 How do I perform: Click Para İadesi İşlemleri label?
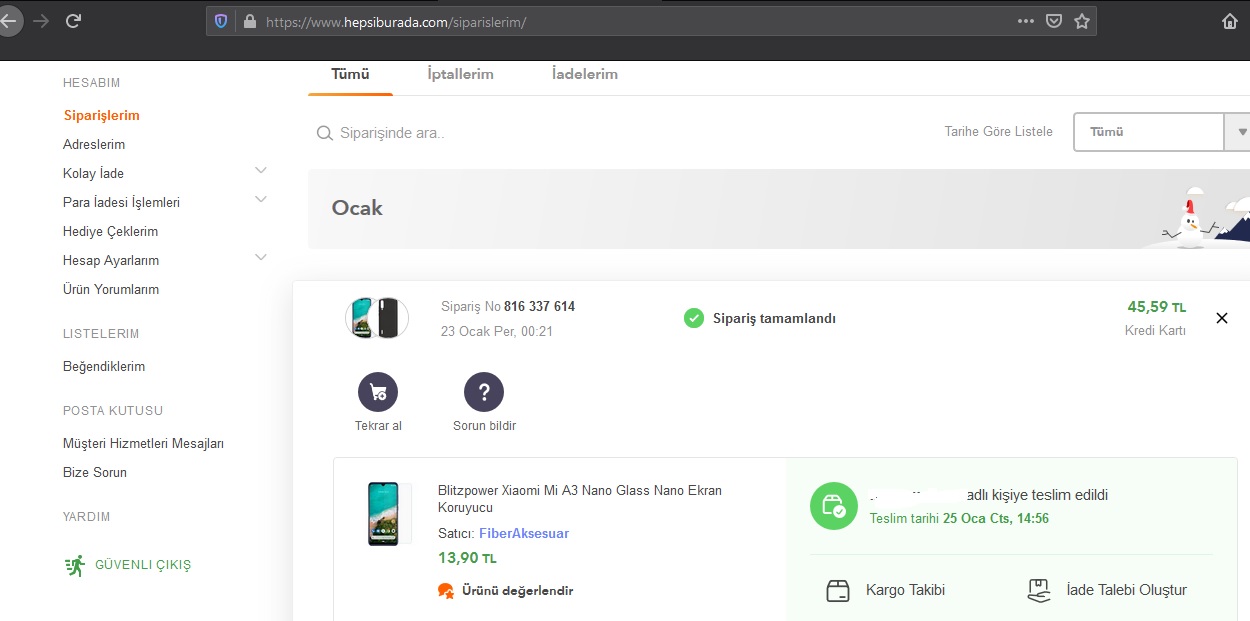[121, 203]
